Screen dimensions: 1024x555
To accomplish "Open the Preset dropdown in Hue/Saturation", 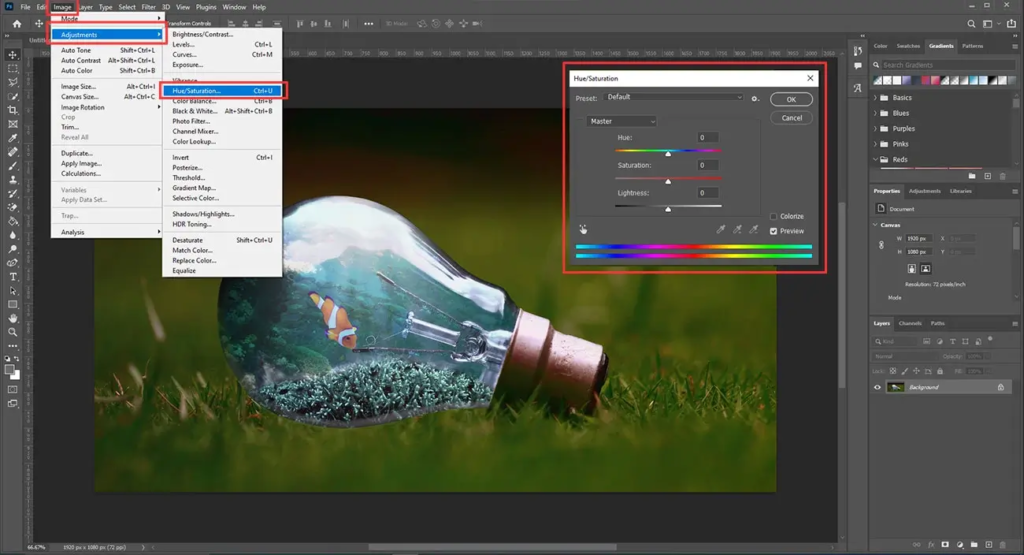I will (x=674, y=97).
